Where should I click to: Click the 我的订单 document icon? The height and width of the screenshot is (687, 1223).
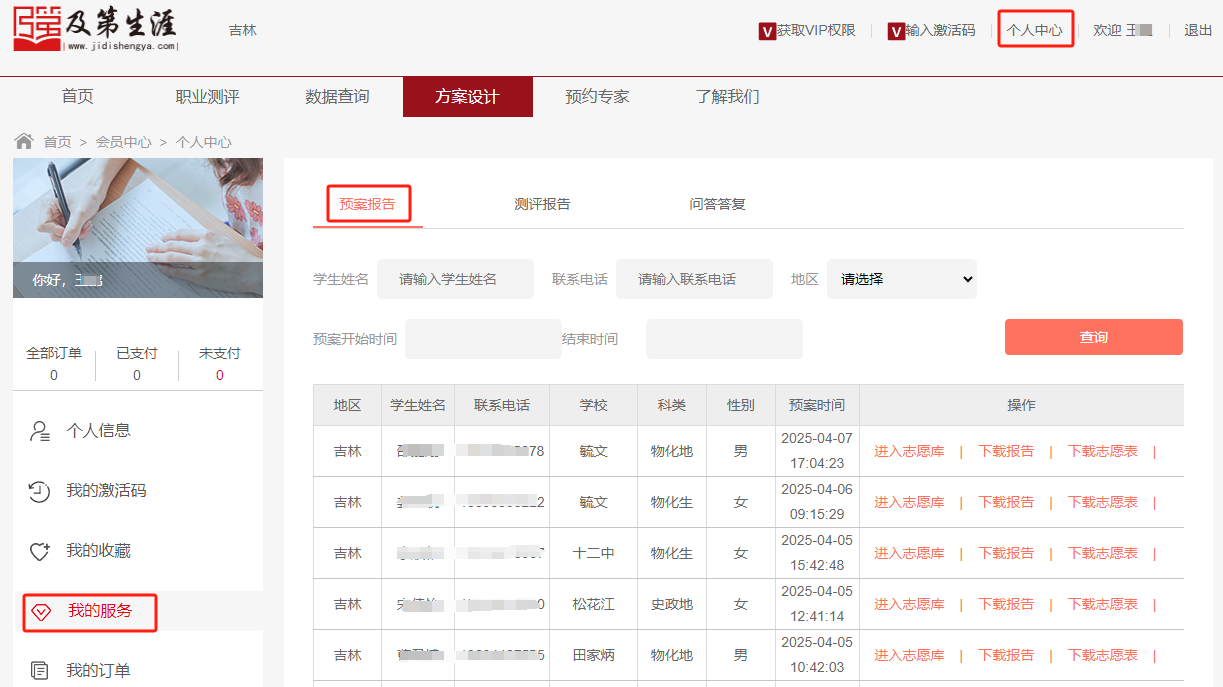coord(40,670)
